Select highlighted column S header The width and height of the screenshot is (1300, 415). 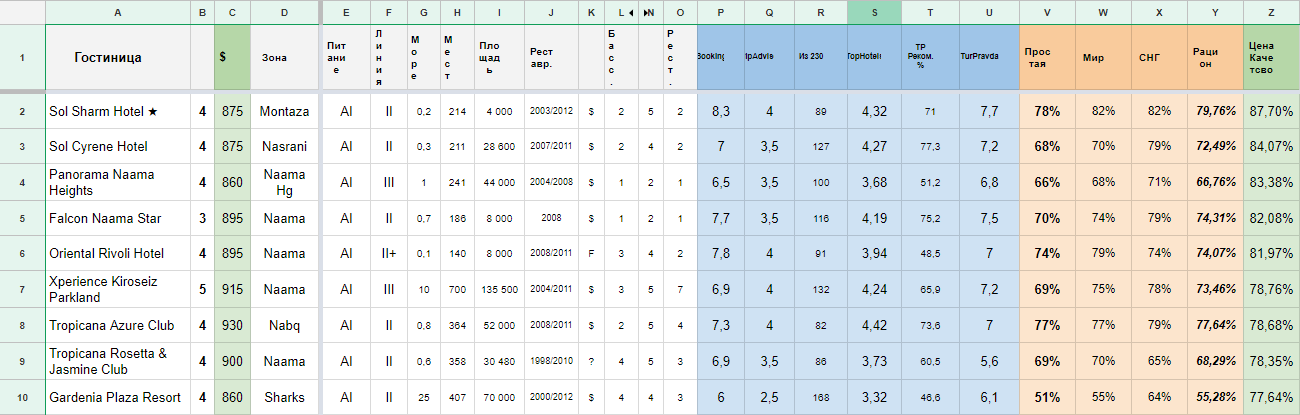pyautogui.click(x=874, y=12)
